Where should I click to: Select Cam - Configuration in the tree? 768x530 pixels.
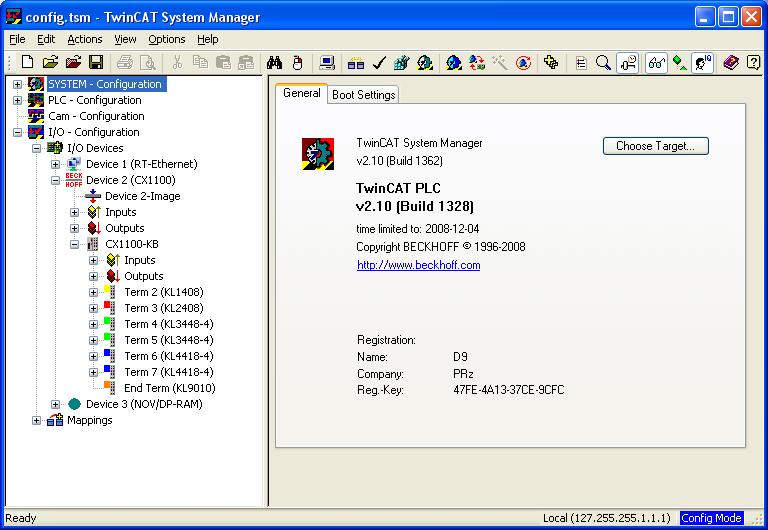tap(96, 116)
